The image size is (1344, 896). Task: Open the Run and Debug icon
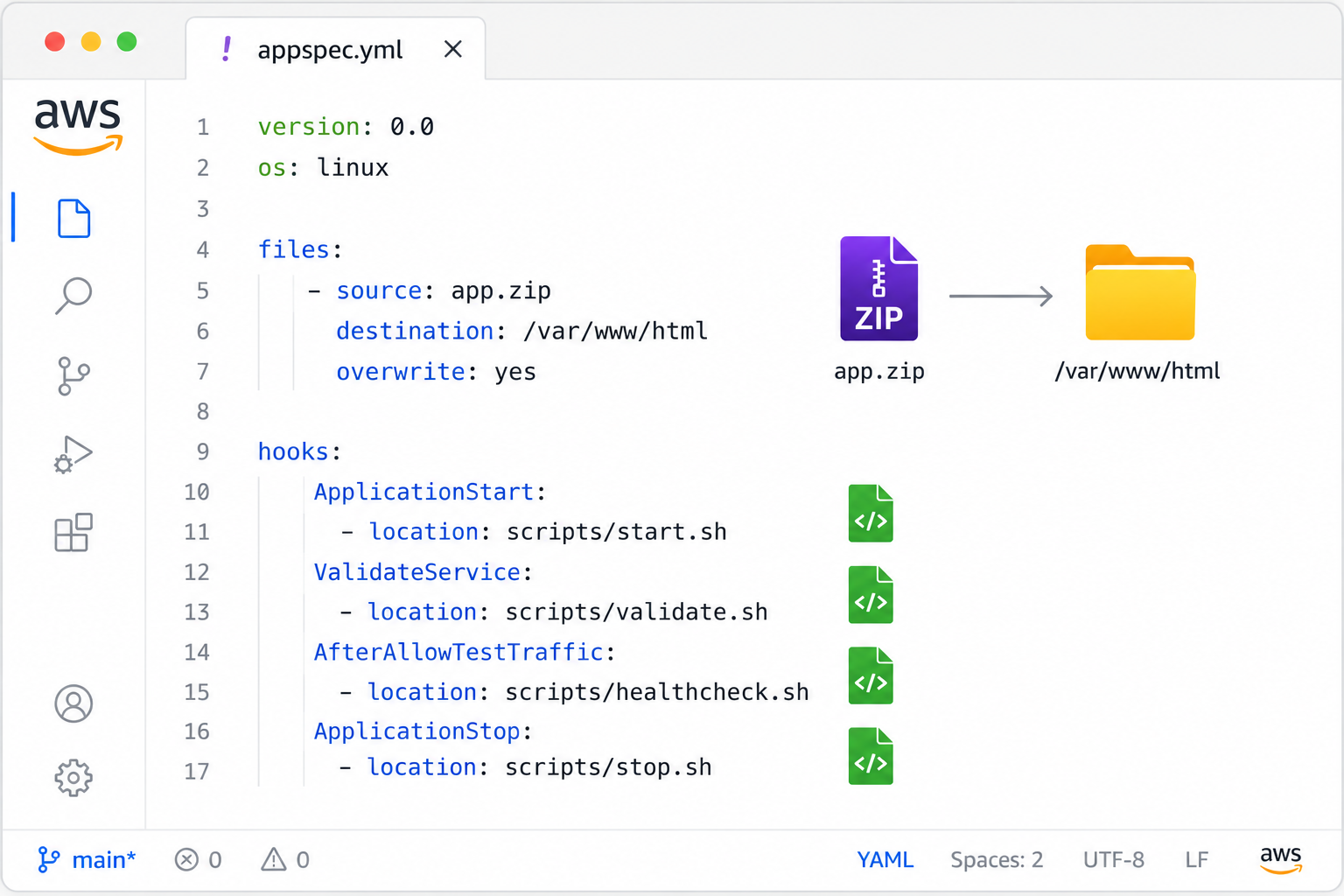point(73,454)
